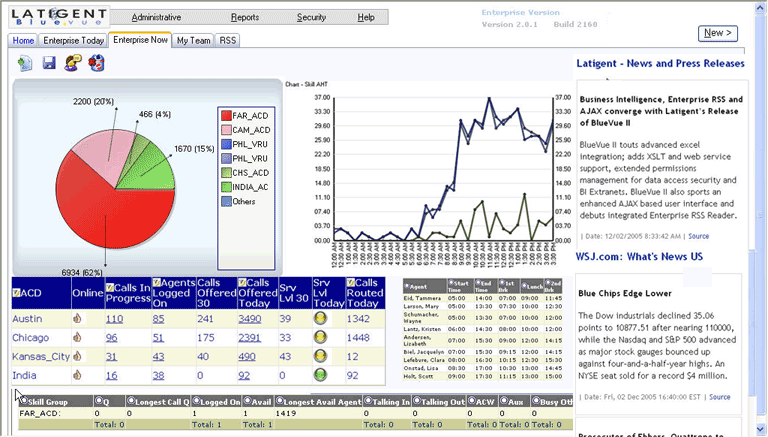
Task: Click the New > button
Action: pyautogui.click(x=717, y=33)
